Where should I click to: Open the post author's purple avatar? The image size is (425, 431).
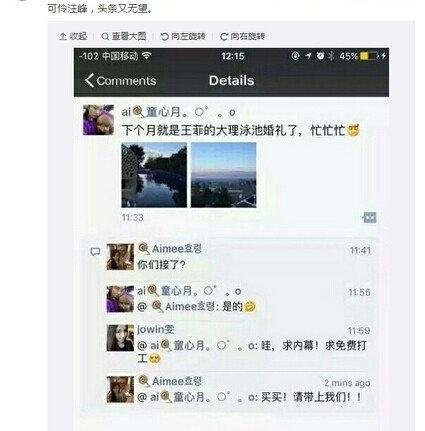98,120
